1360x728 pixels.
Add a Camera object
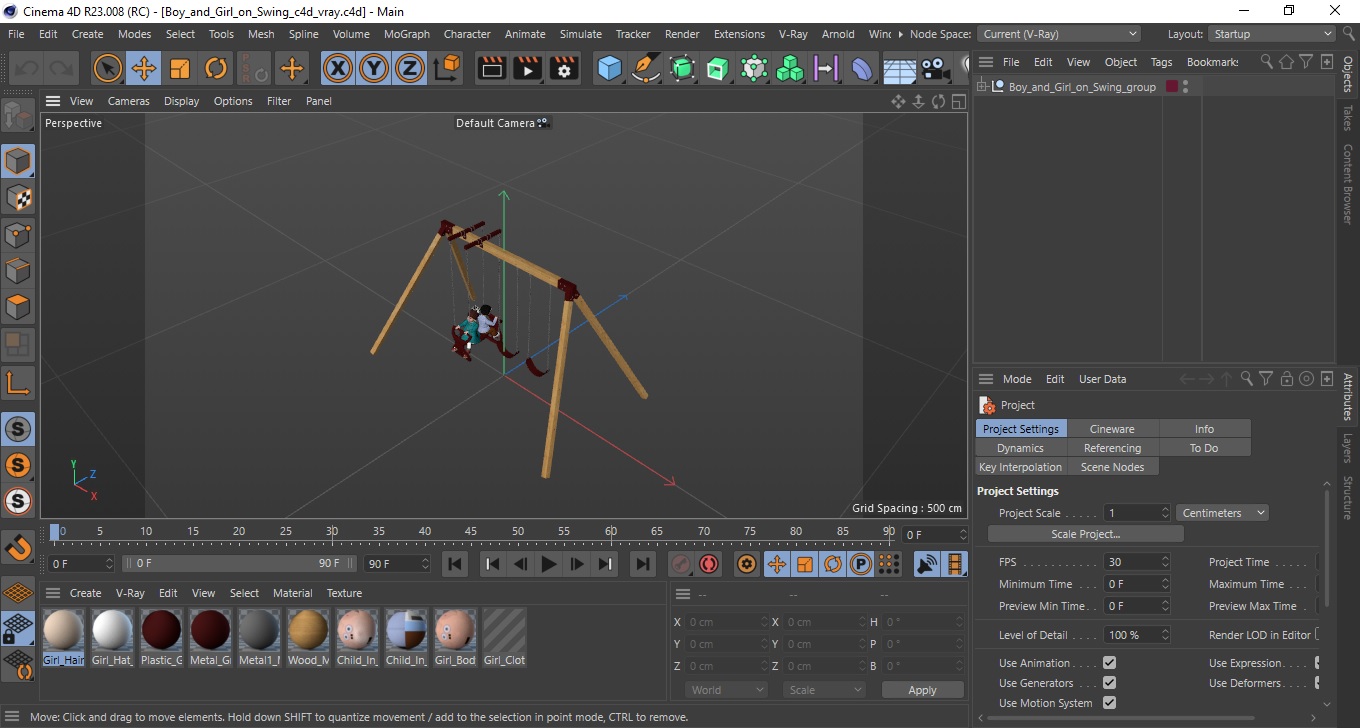coord(935,68)
